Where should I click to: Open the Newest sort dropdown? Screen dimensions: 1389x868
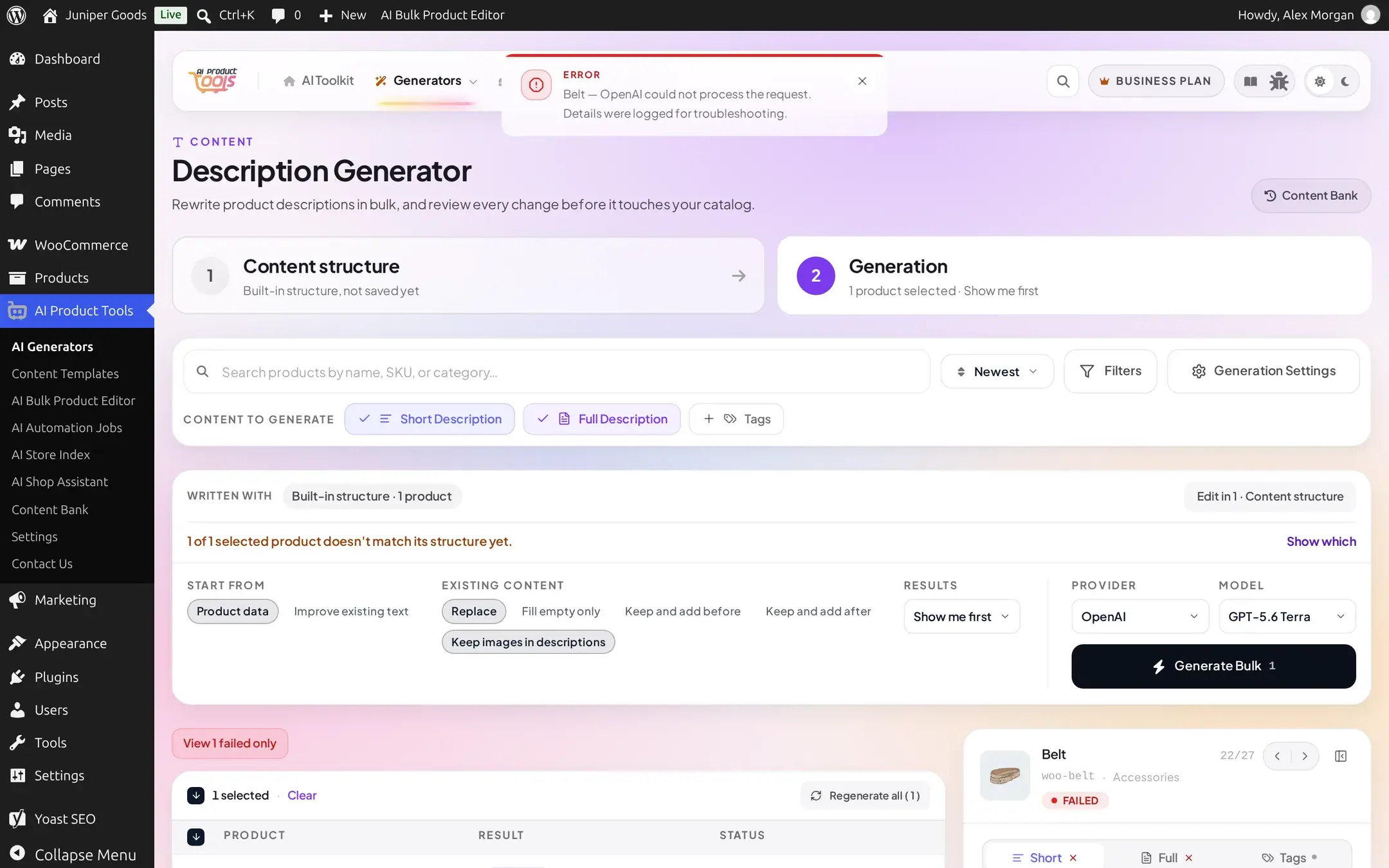point(997,372)
